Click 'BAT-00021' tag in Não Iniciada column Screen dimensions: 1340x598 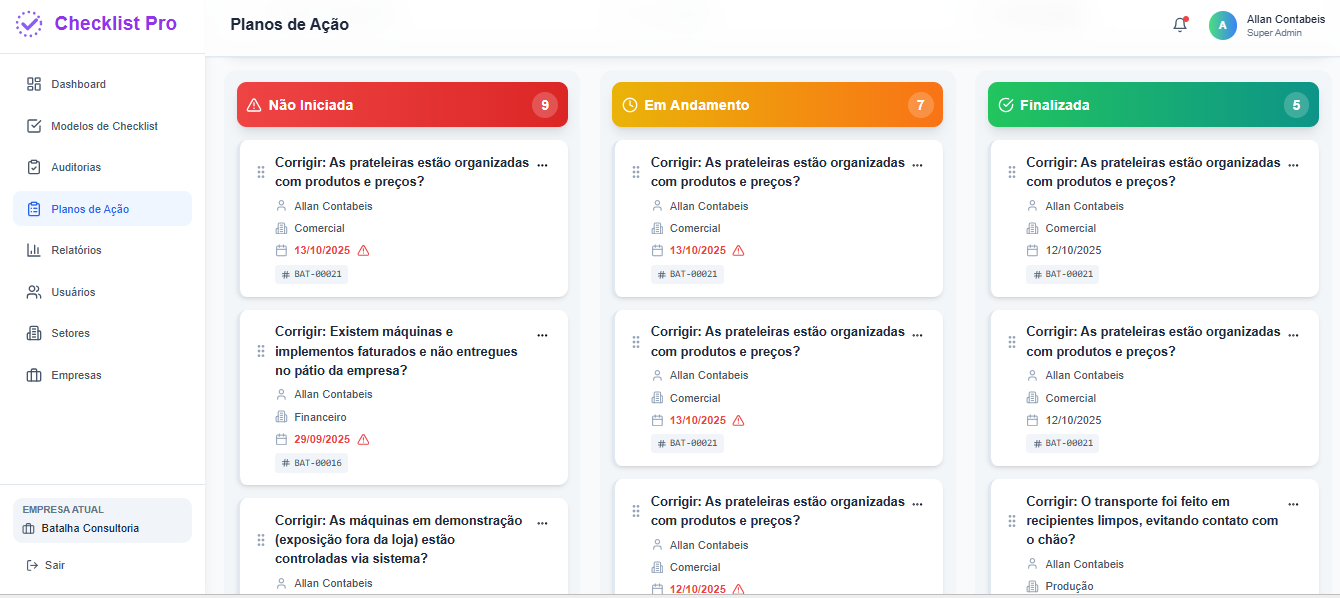pos(311,274)
